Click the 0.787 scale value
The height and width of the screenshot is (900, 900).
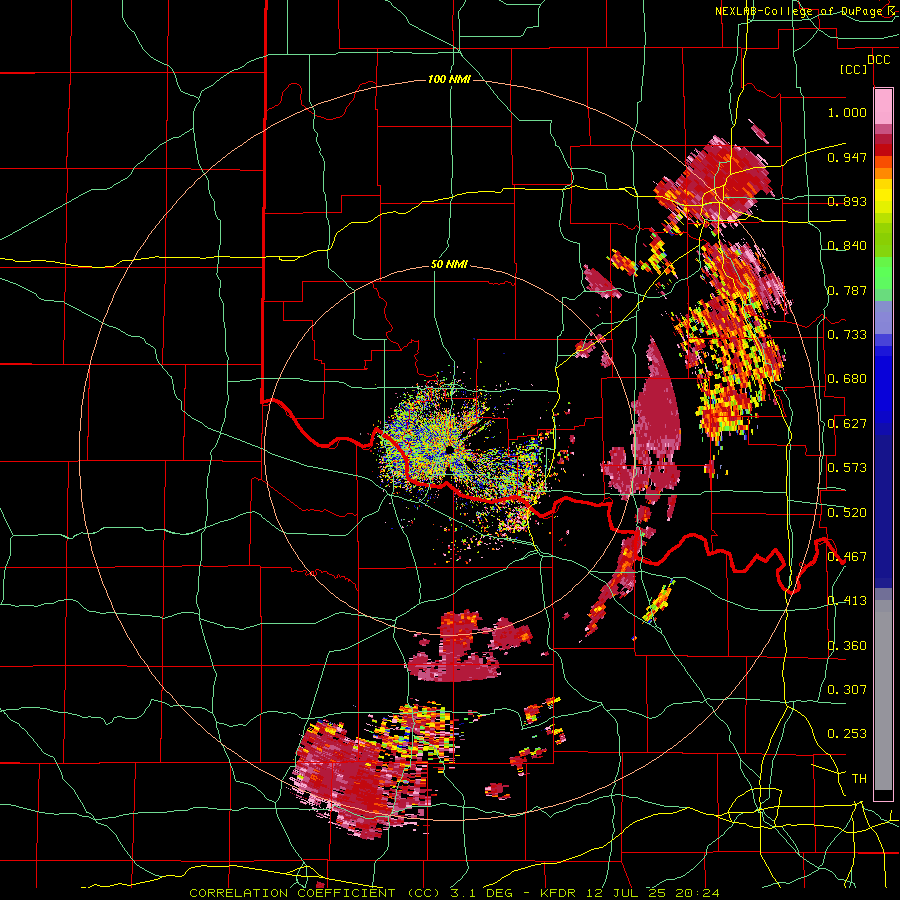click(847, 290)
